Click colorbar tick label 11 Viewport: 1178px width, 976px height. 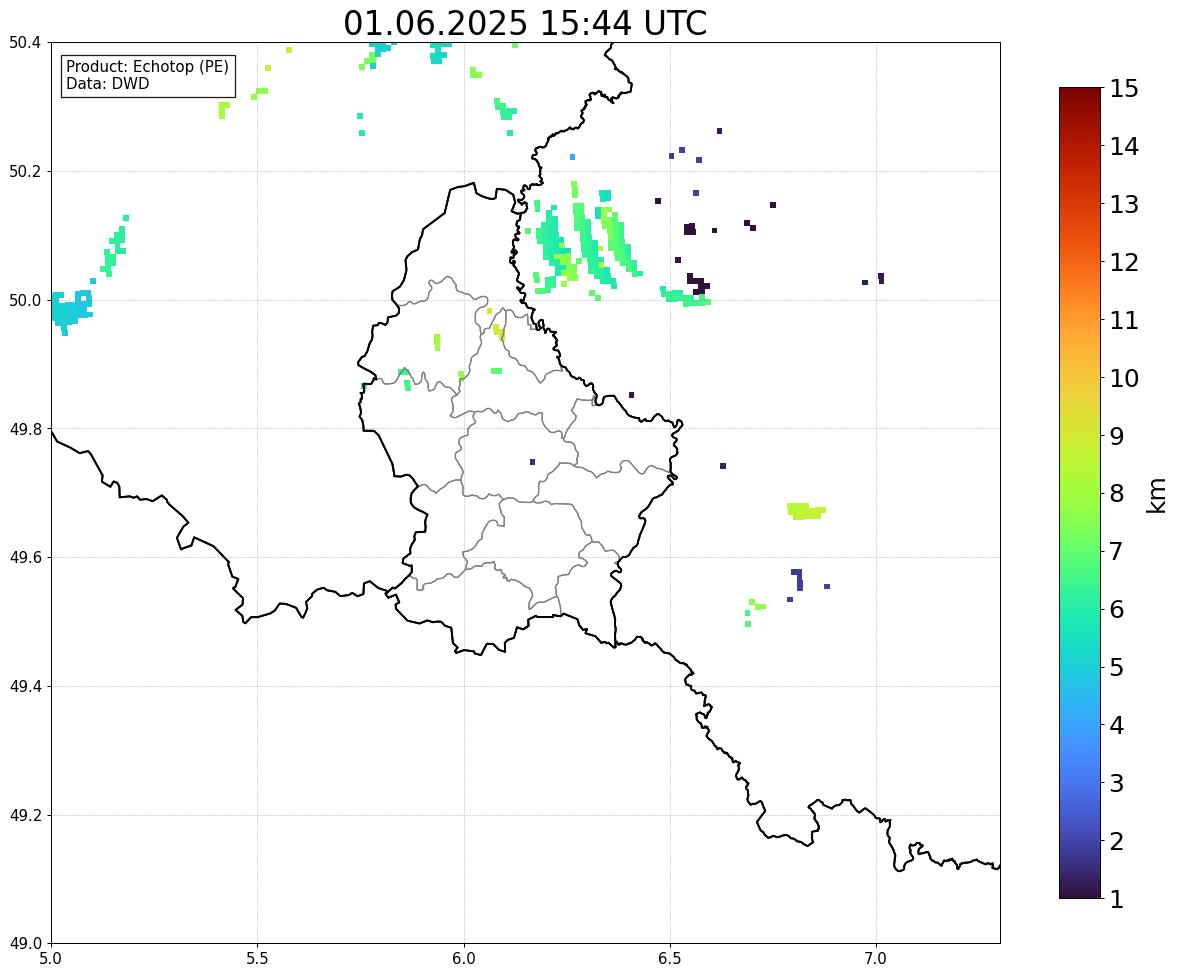(x=1124, y=320)
